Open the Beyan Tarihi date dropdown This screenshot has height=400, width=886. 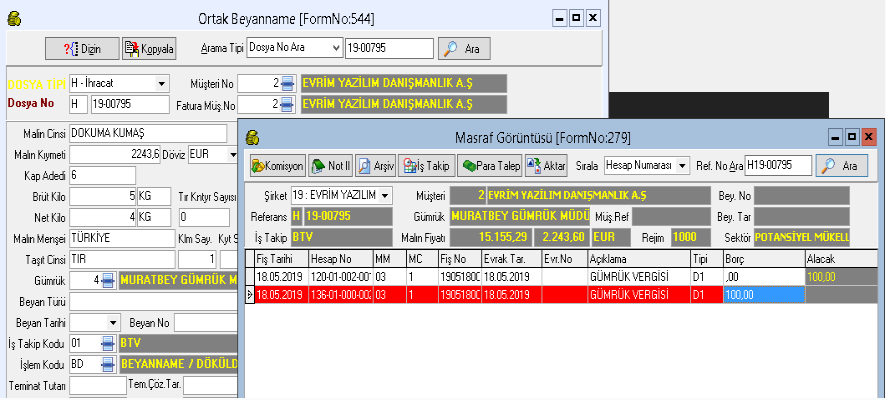113,323
